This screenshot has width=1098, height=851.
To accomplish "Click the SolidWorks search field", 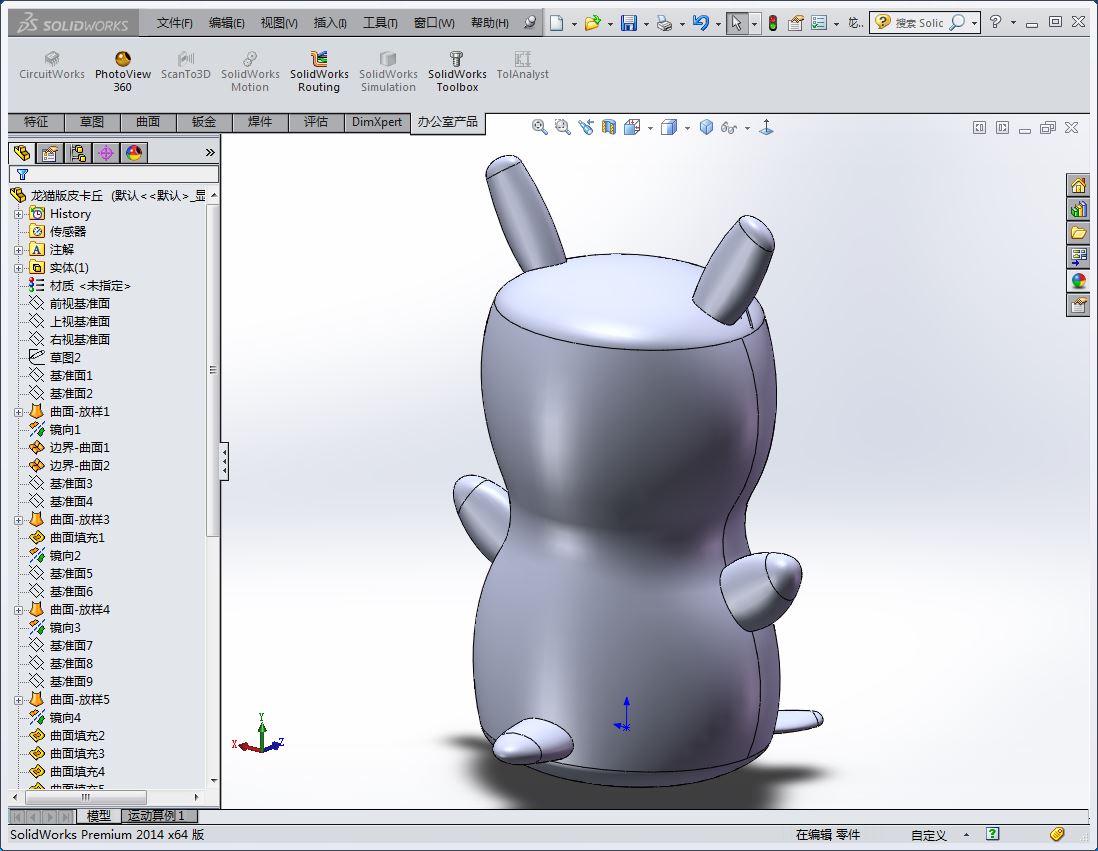I will 919,23.
